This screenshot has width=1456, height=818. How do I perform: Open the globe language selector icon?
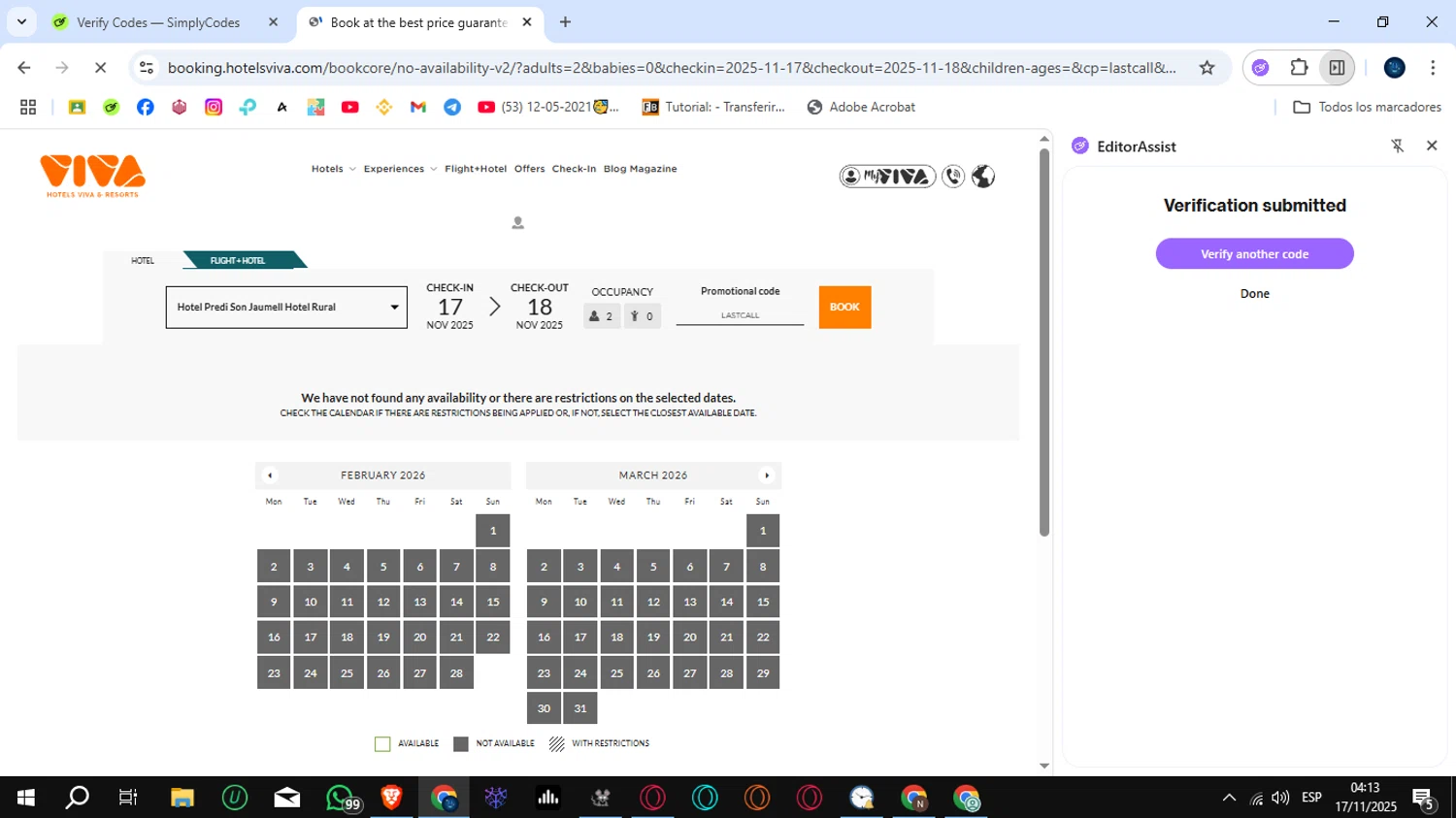click(983, 177)
